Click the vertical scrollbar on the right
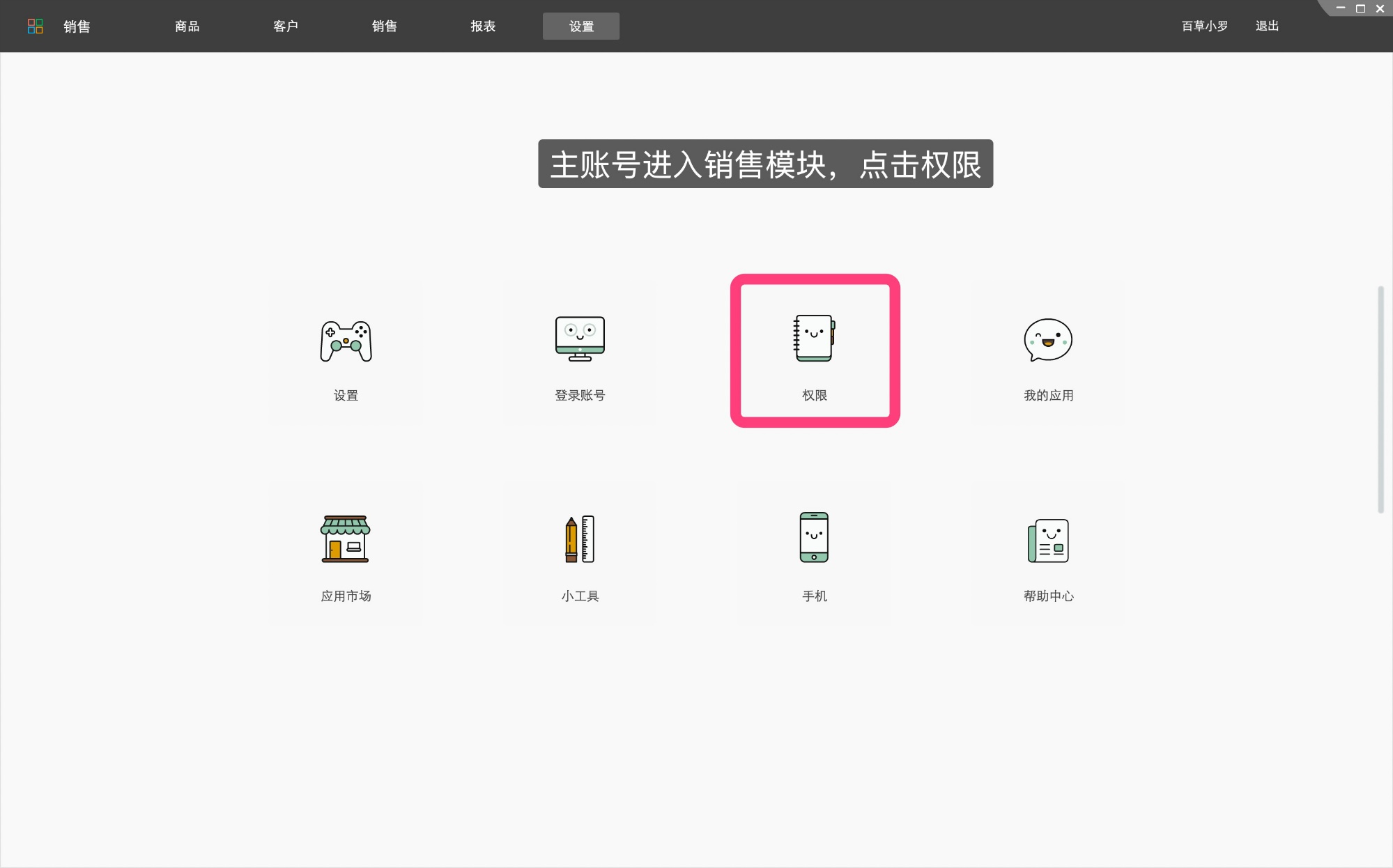Image resolution: width=1393 pixels, height=868 pixels. (x=1380, y=399)
